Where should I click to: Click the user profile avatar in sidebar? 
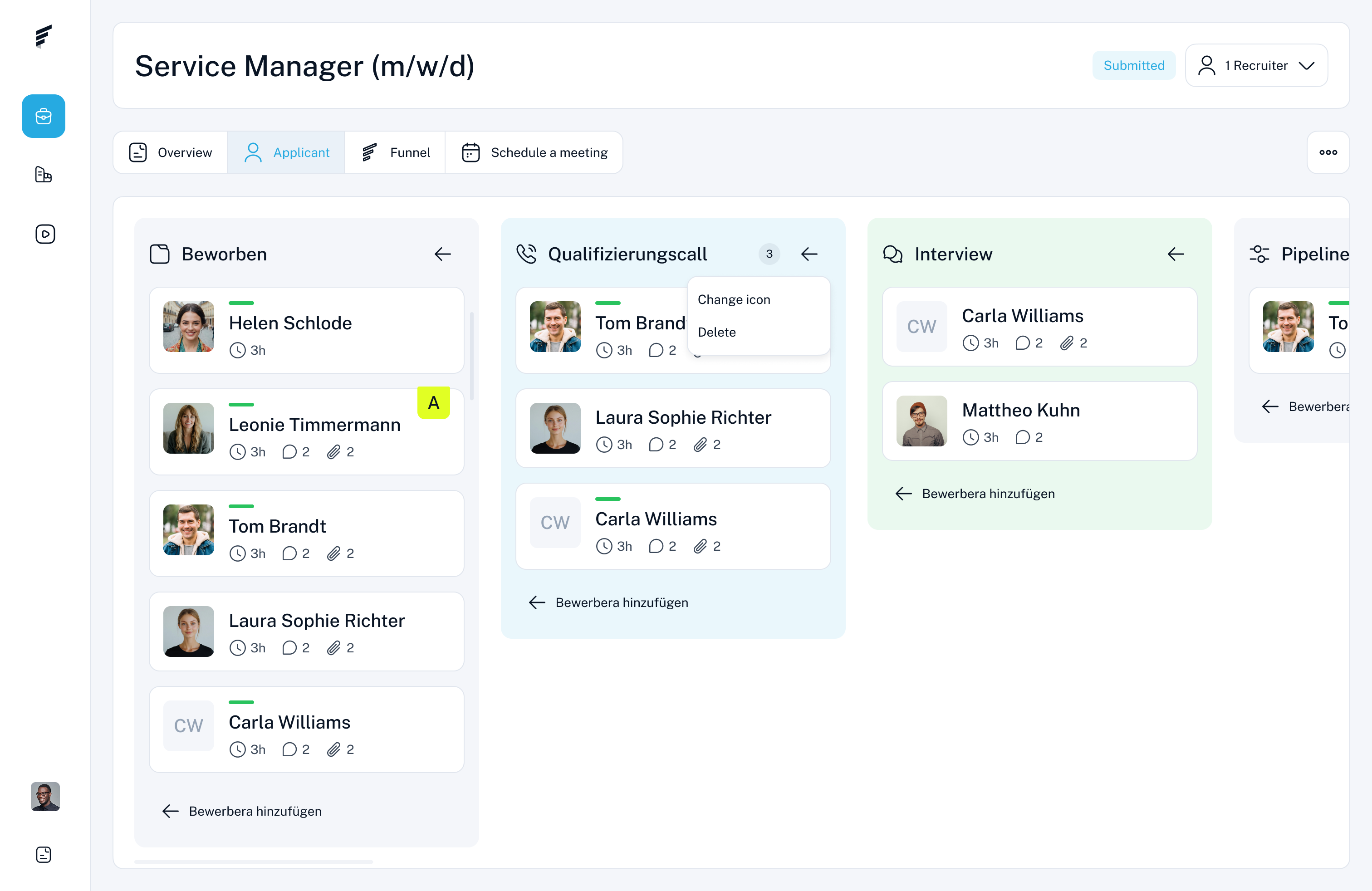(x=45, y=797)
